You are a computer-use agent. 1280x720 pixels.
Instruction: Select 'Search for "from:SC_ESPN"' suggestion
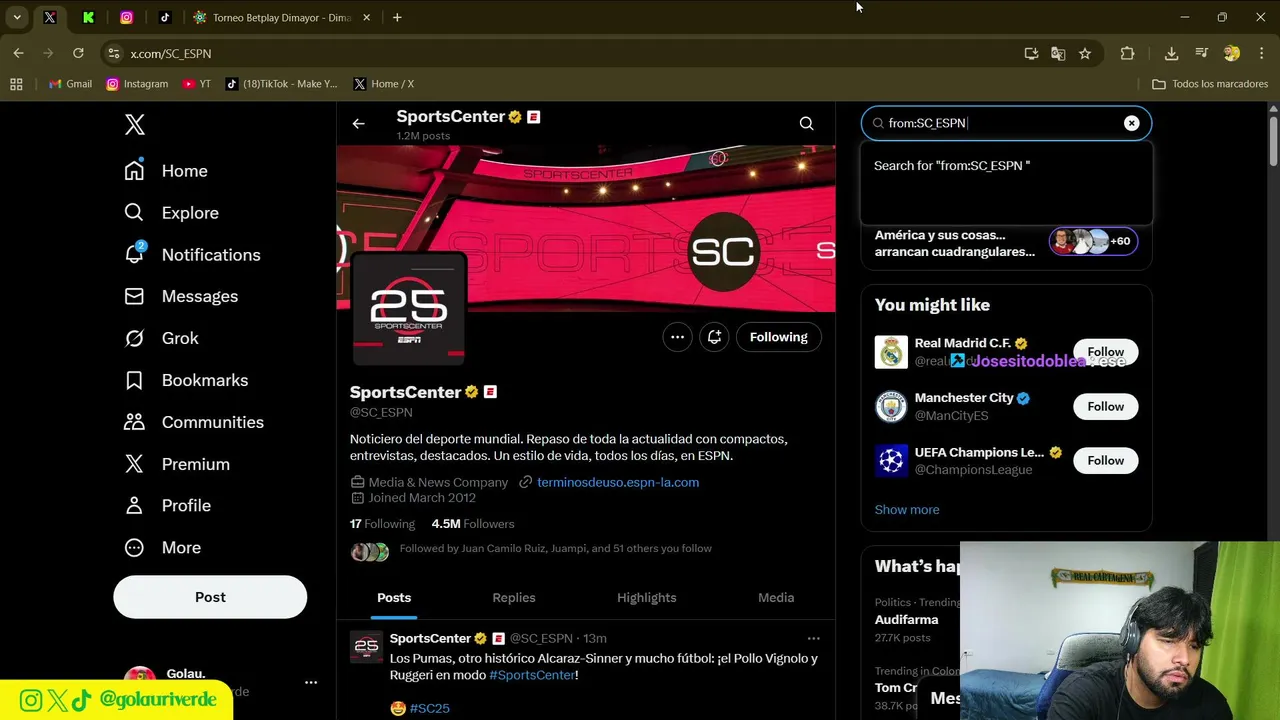(x=1006, y=166)
